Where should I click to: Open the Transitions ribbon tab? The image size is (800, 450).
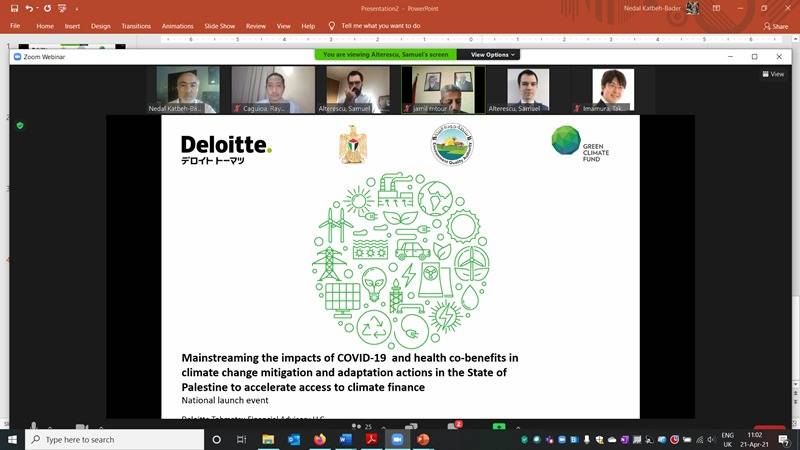(x=136, y=26)
